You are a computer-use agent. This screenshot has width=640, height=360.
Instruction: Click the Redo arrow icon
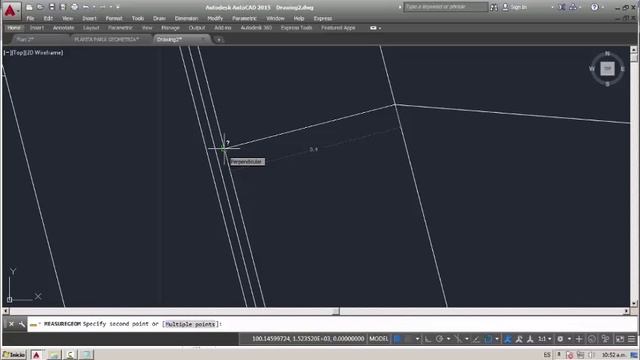click(x=102, y=7)
